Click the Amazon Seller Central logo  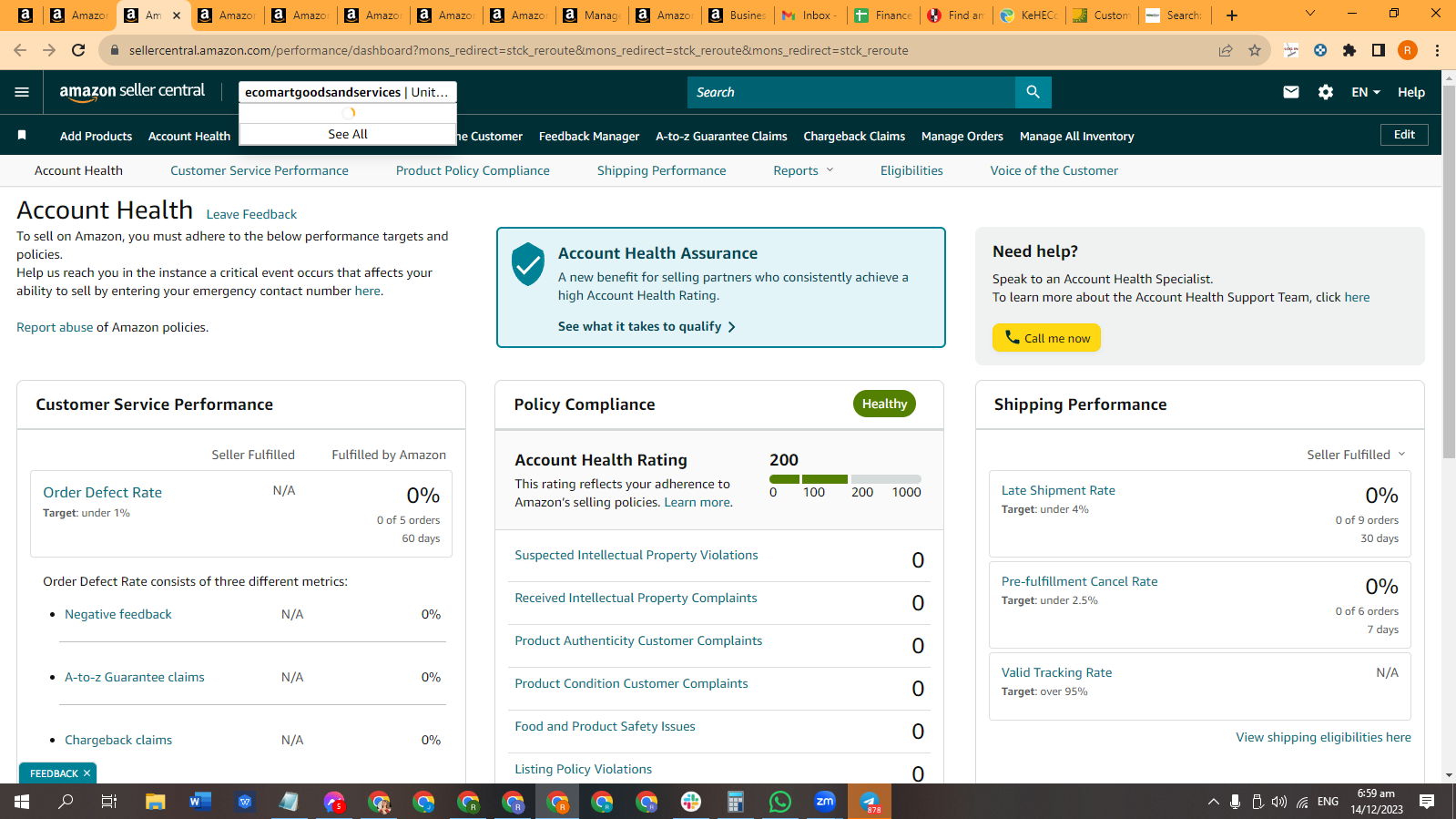click(x=132, y=91)
